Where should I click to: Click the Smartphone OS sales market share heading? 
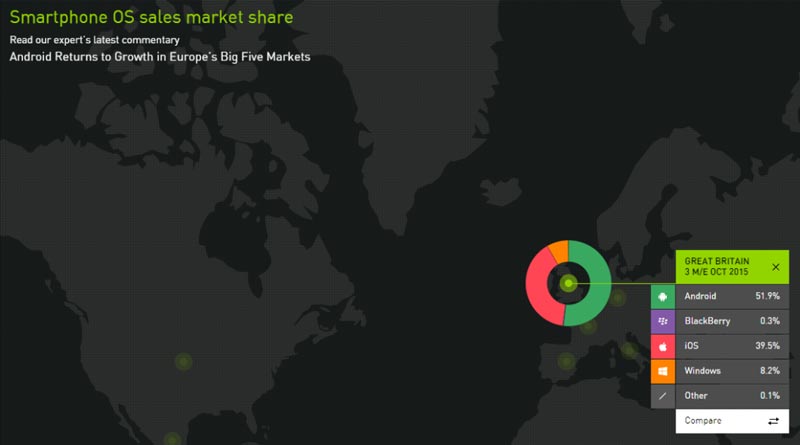(x=151, y=17)
